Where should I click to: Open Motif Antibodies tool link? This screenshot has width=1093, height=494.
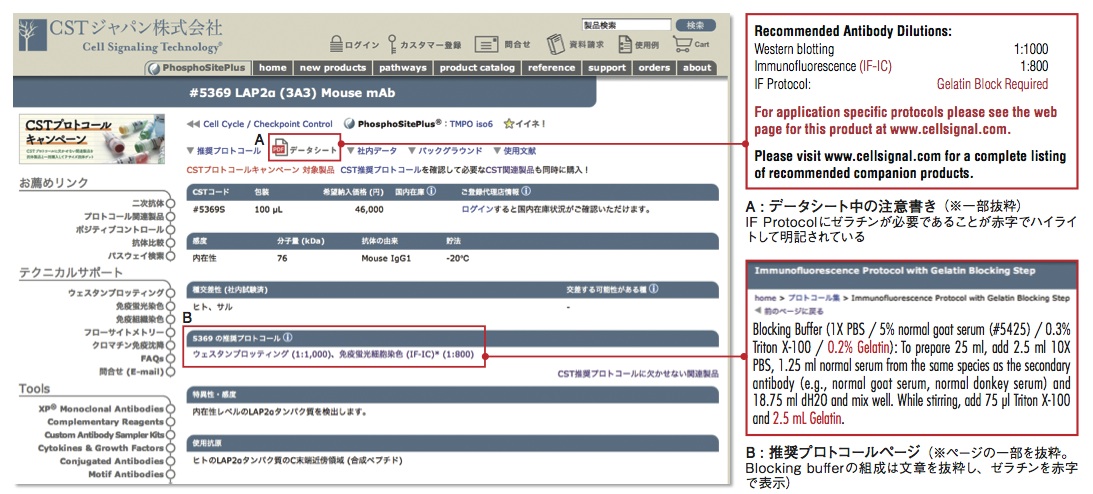126,474
